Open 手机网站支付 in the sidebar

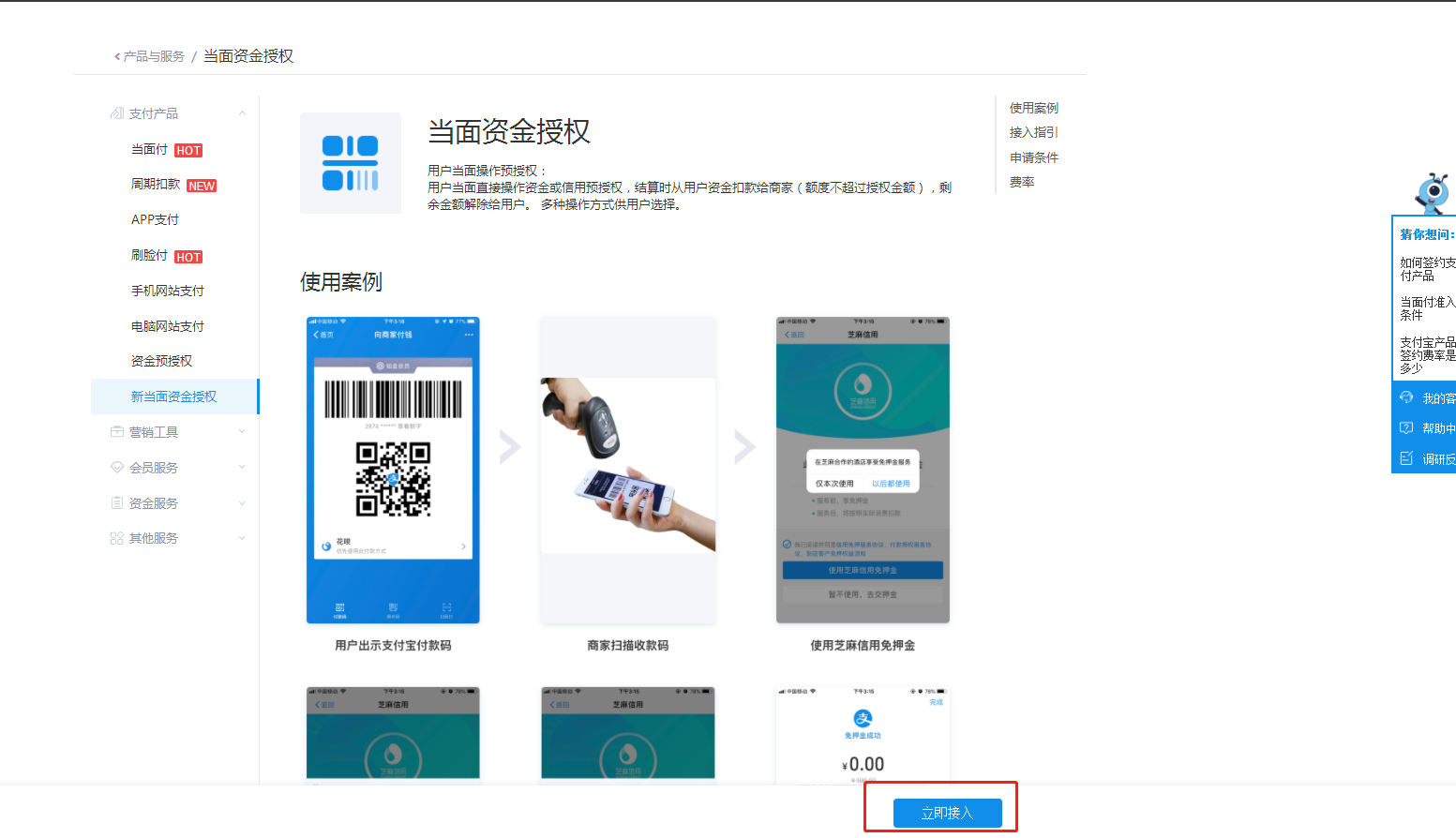coord(168,292)
